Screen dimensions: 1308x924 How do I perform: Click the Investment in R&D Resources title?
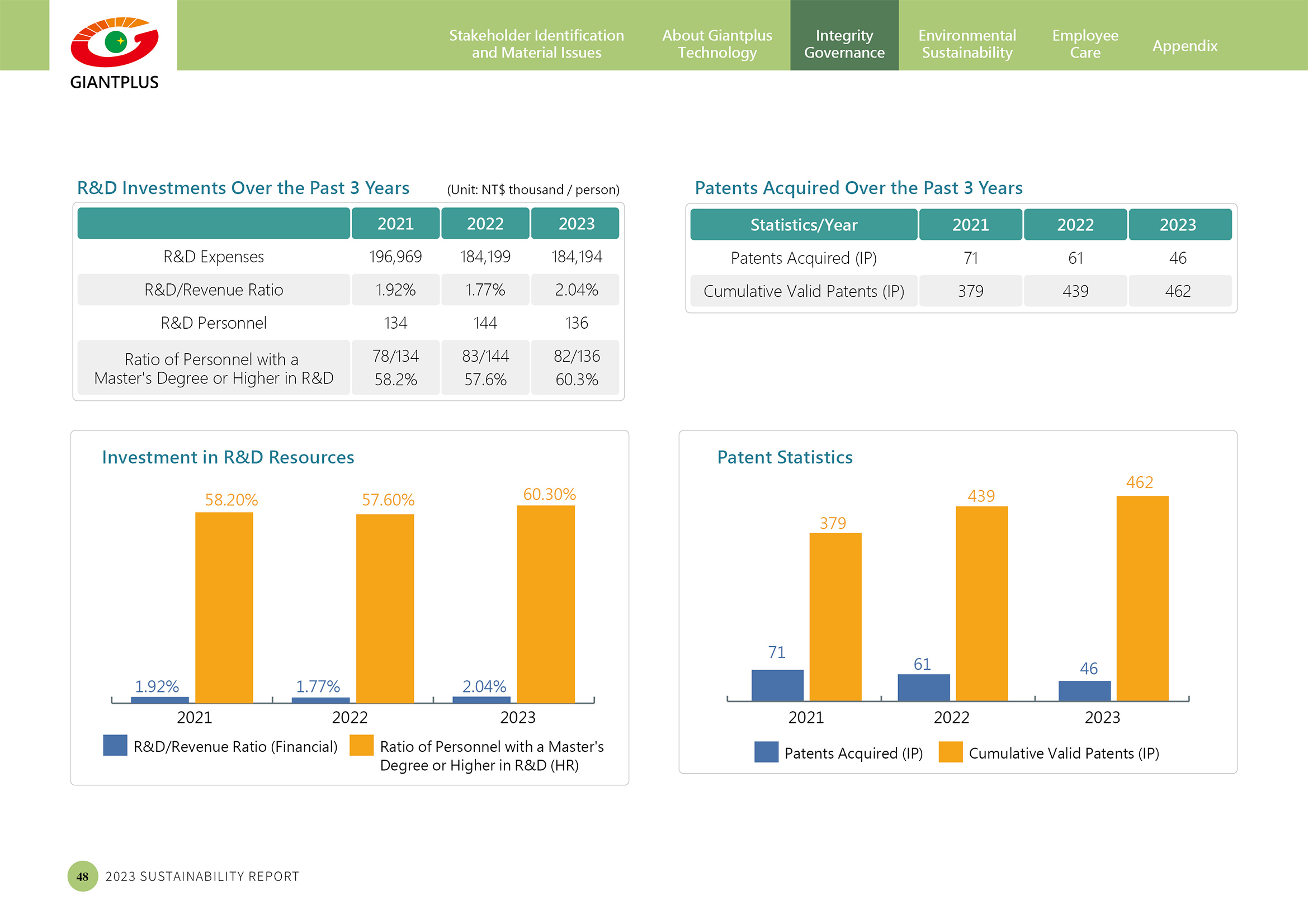tap(228, 457)
